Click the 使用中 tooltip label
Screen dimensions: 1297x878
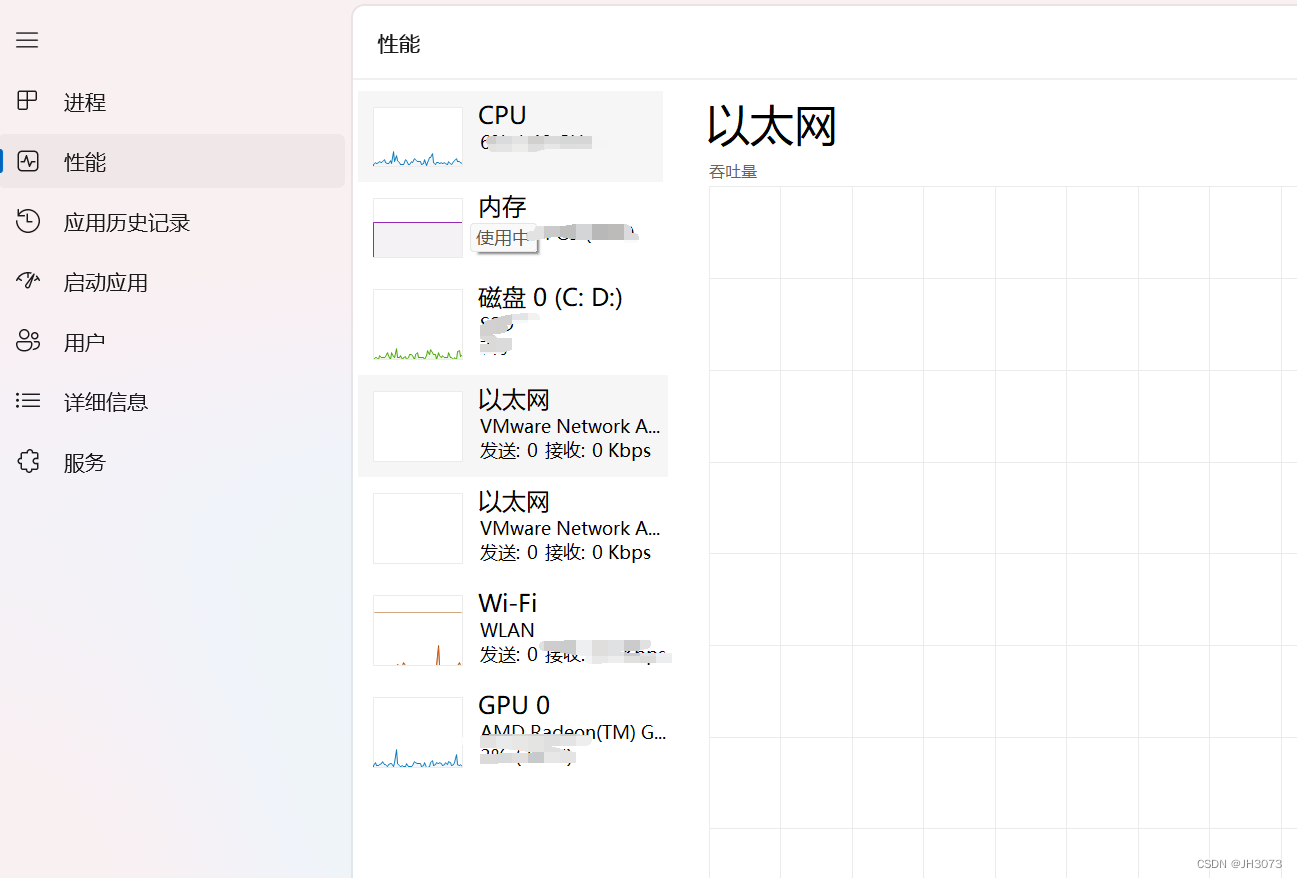[502, 238]
